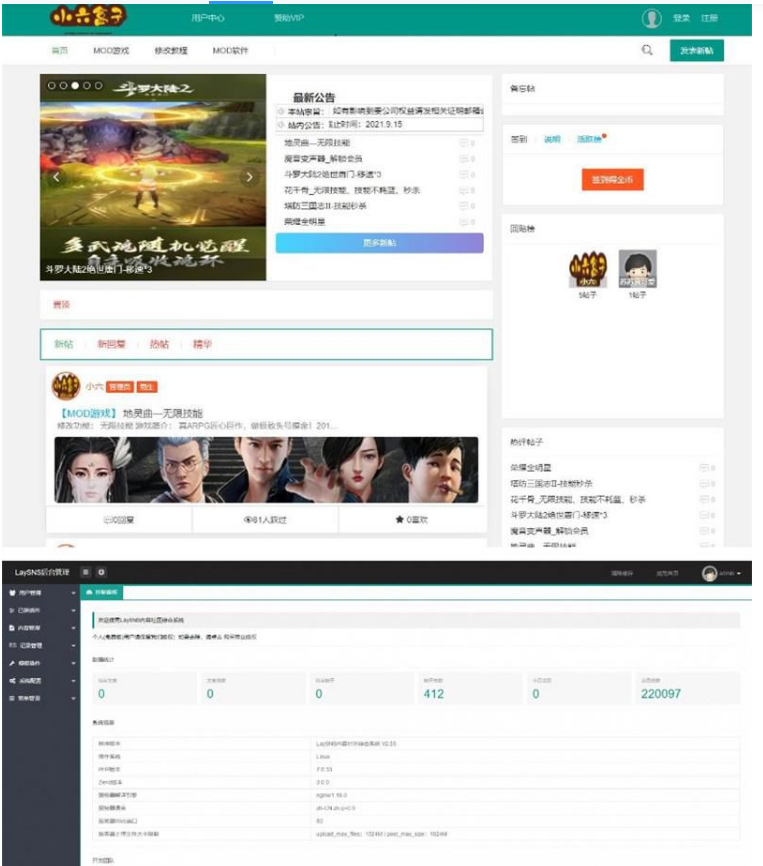Go to the previous carousel slide arrow

click(57, 177)
